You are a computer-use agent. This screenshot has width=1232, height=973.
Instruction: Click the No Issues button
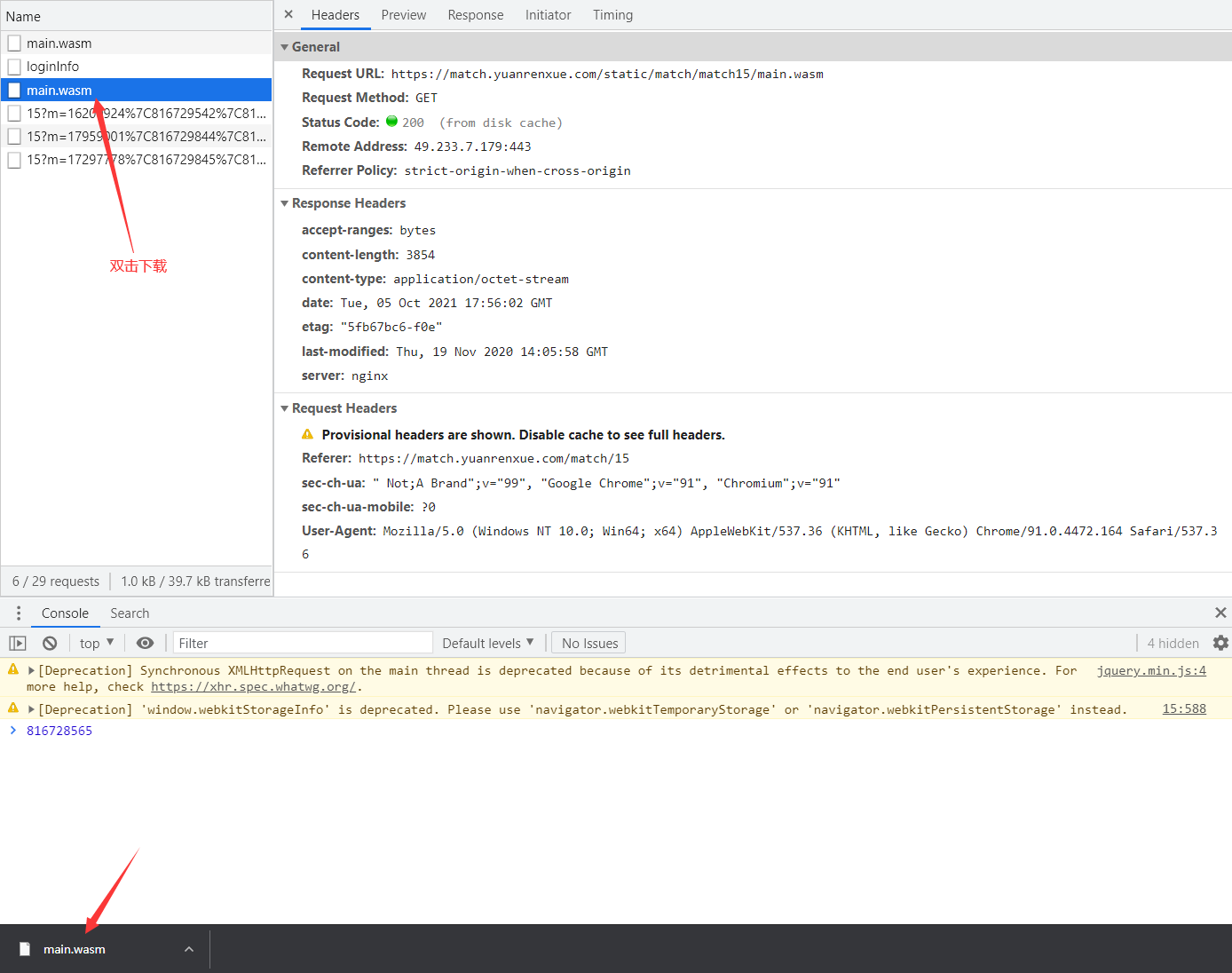coord(589,644)
